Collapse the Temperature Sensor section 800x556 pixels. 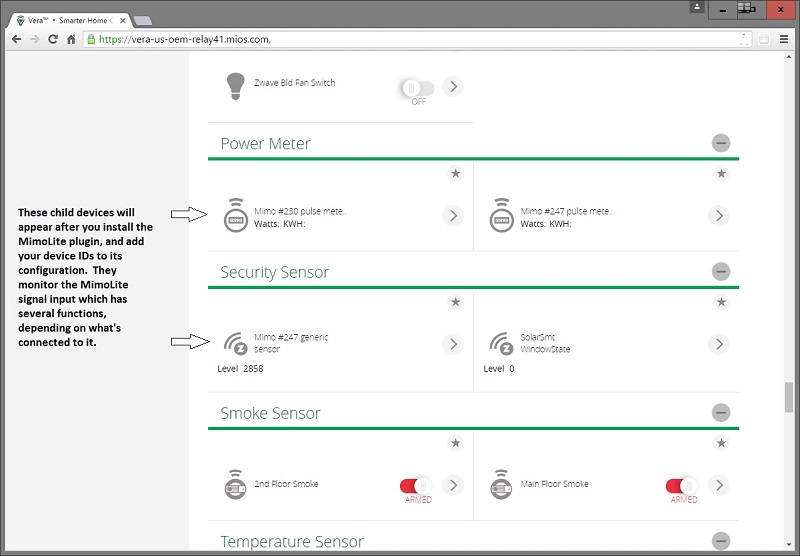click(x=721, y=541)
